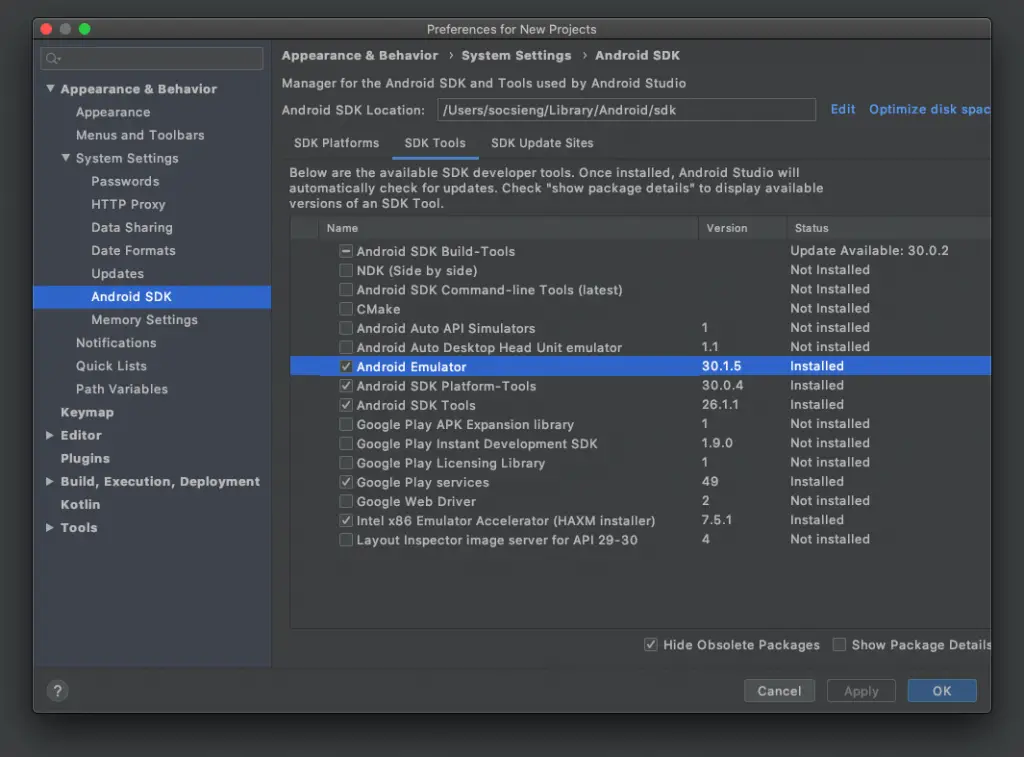
Task: Focus the preferences search field
Action: (x=152, y=59)
